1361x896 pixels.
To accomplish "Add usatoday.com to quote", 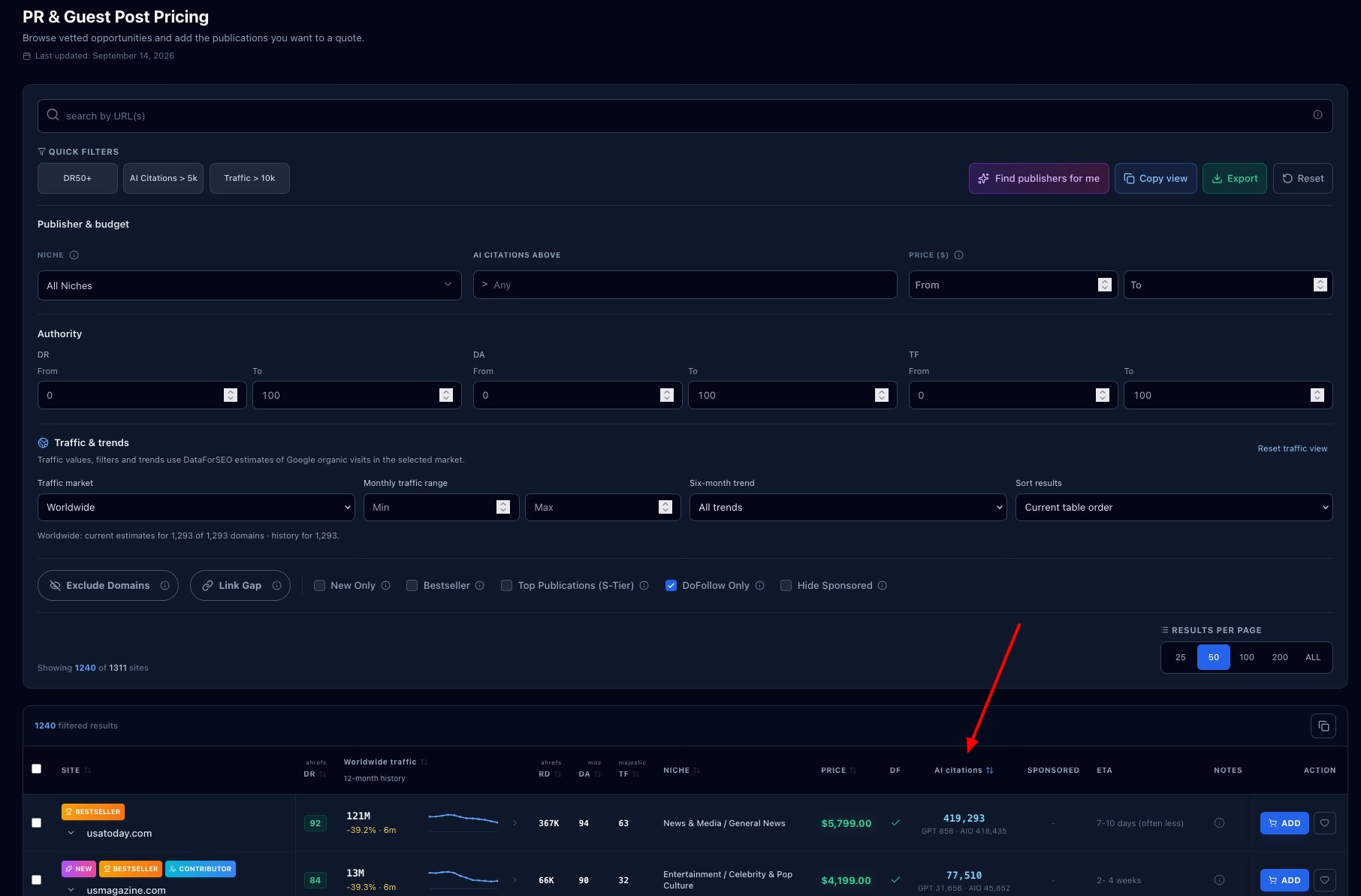I will click(1284, 823).
